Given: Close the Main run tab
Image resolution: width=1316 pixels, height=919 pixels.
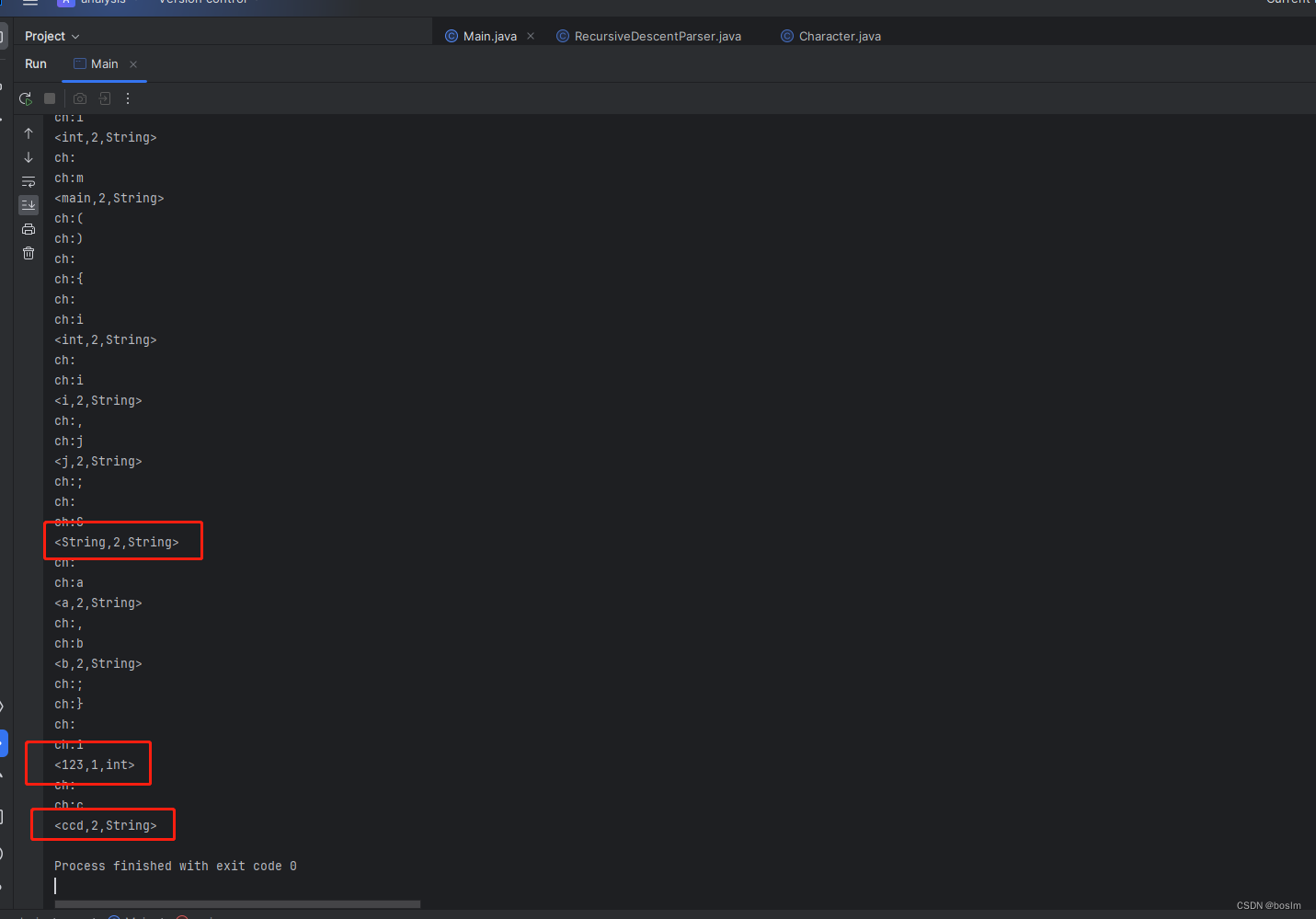Looking at the screenshot, I should [x=133, y=63].
